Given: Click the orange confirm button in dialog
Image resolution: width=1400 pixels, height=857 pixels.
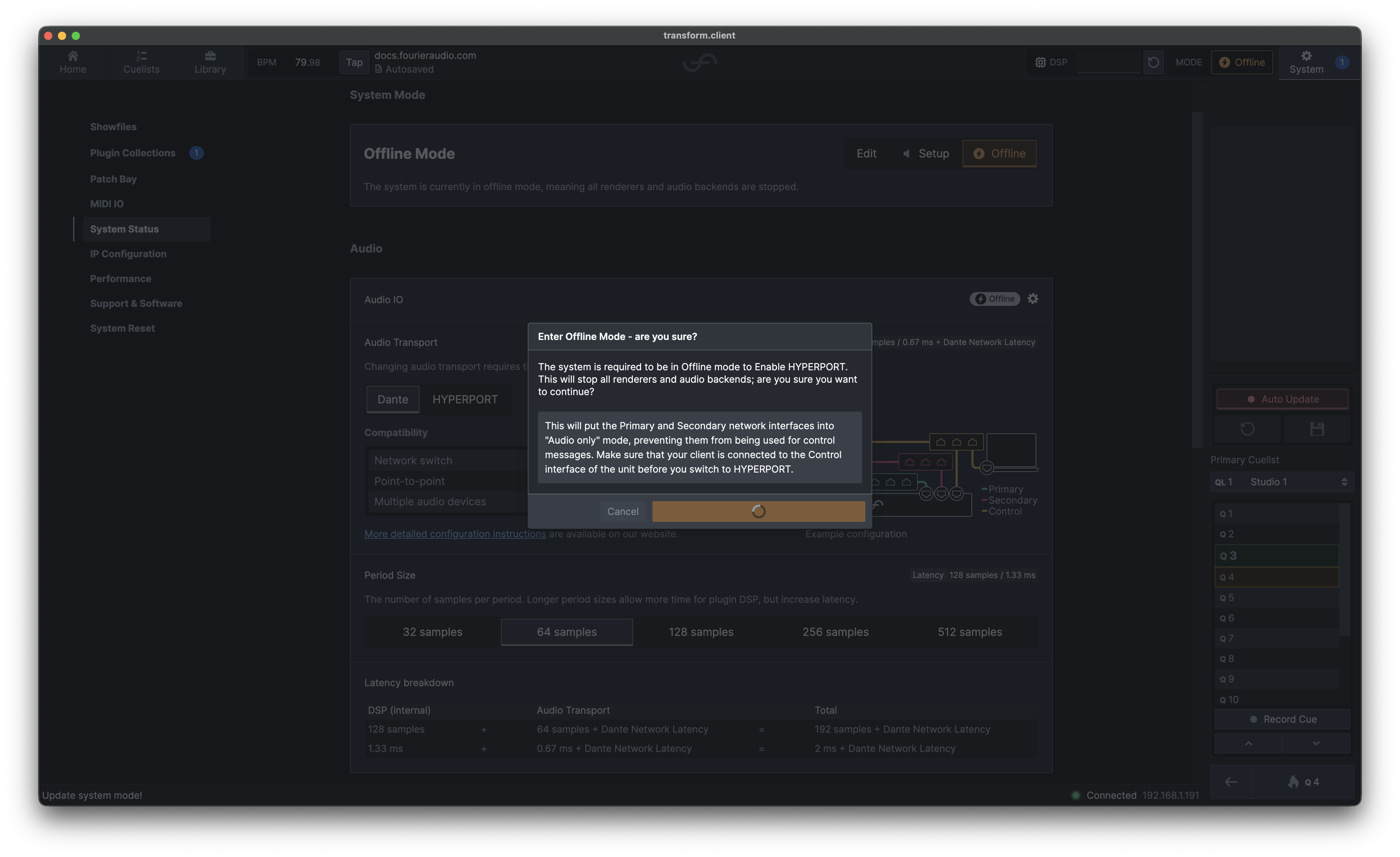Looking at the screenshot, I should point(758,511).
